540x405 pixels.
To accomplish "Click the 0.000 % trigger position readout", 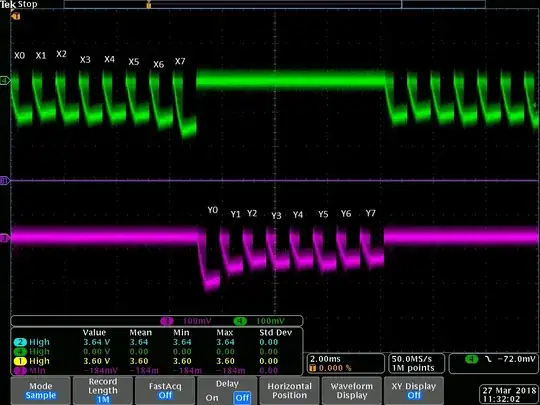I will (335, 368).
